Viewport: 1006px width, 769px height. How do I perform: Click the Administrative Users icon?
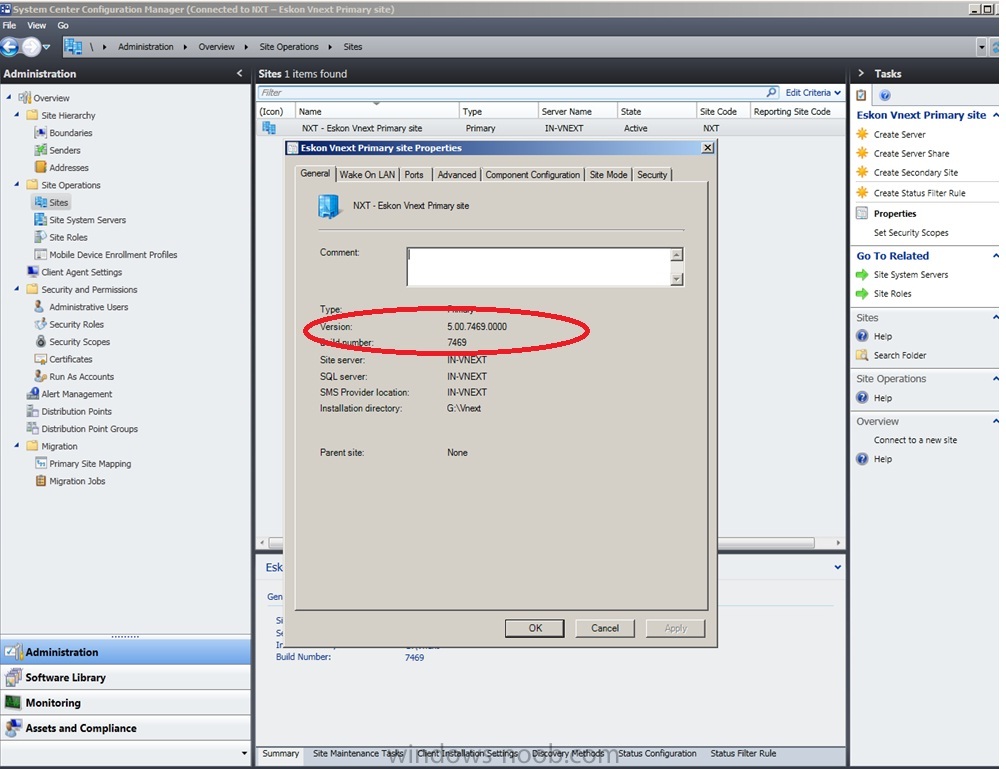40,307
